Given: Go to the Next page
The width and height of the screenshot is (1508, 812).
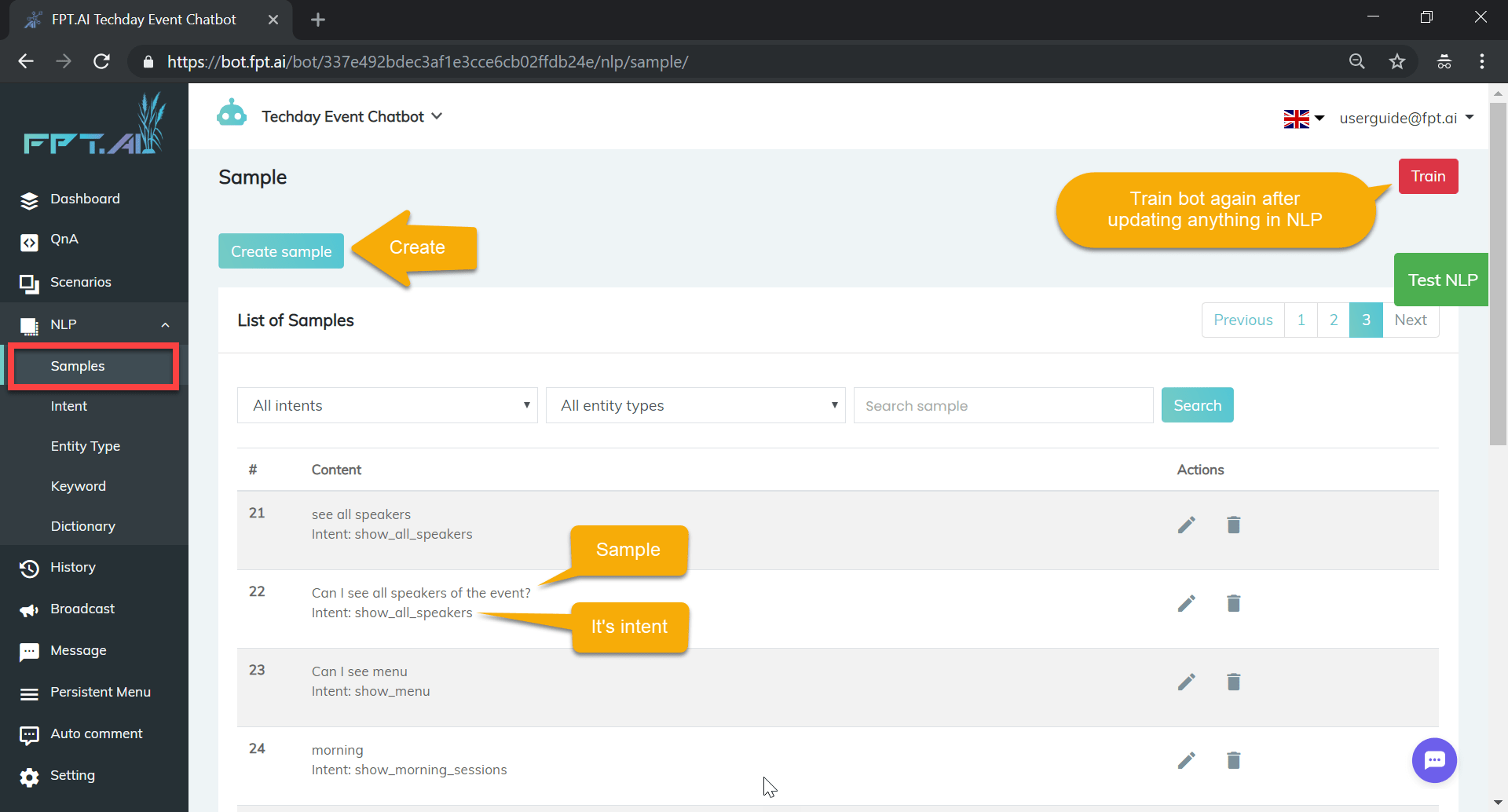Looking at the screenshot, I should (1411, 320).
